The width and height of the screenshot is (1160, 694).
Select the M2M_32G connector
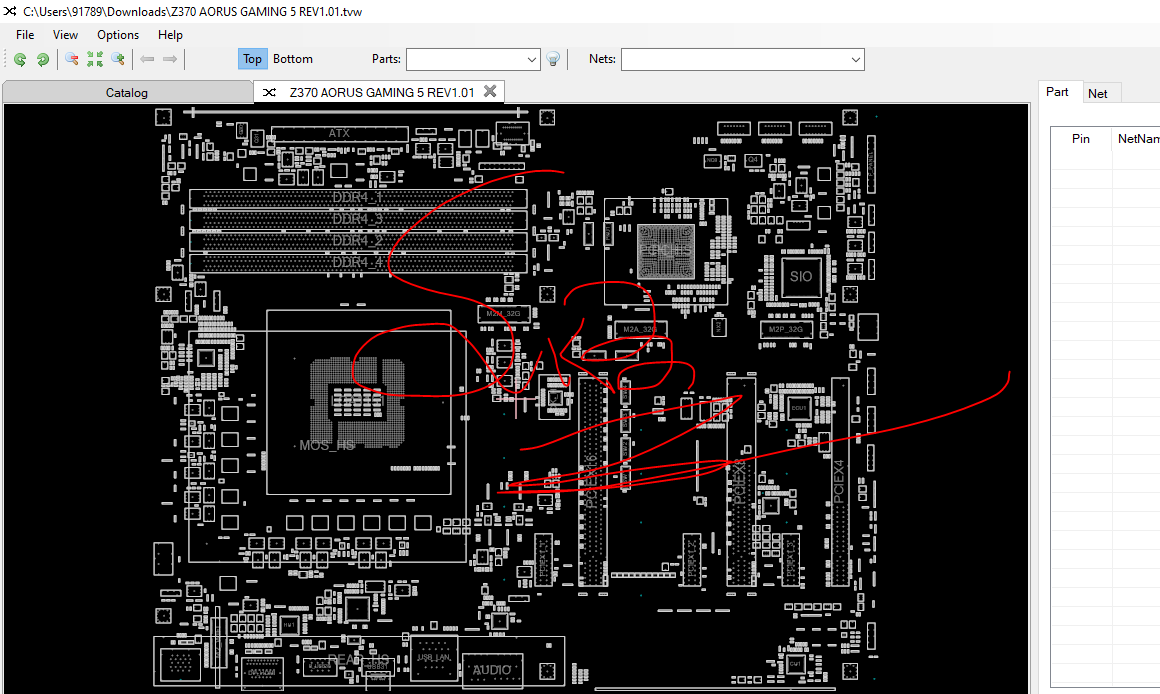tap(504, 314)
